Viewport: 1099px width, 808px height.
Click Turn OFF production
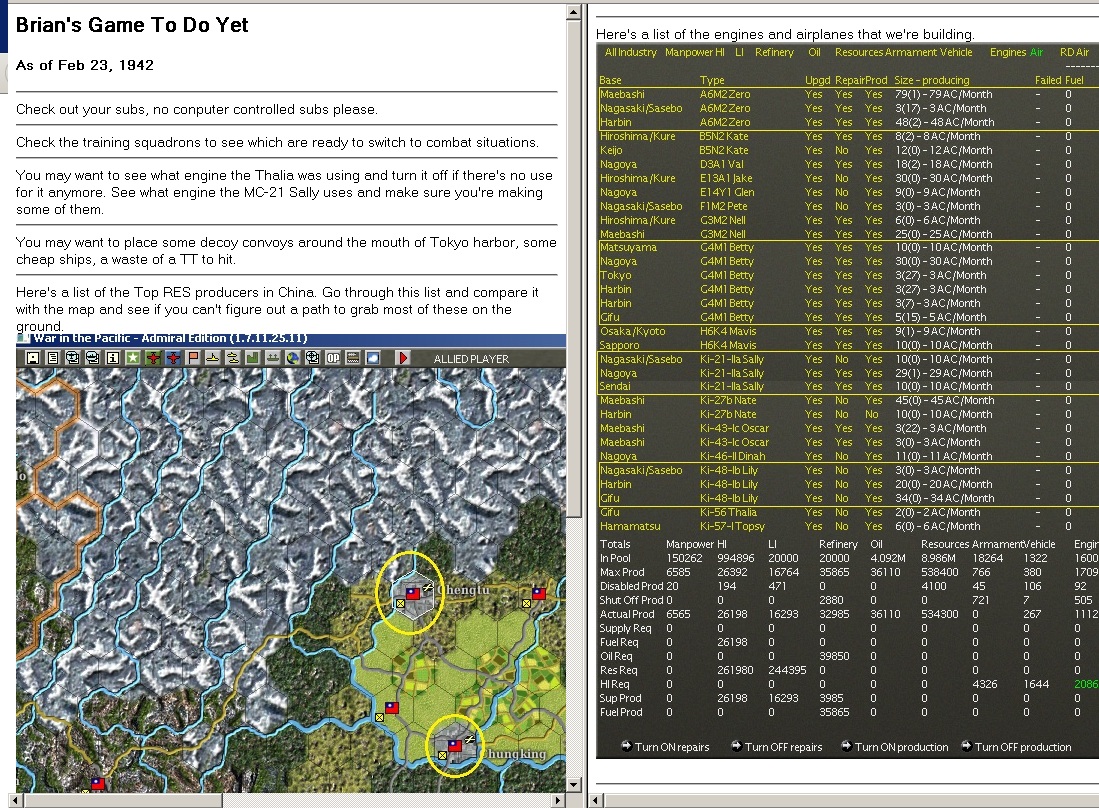[1016, 747]
